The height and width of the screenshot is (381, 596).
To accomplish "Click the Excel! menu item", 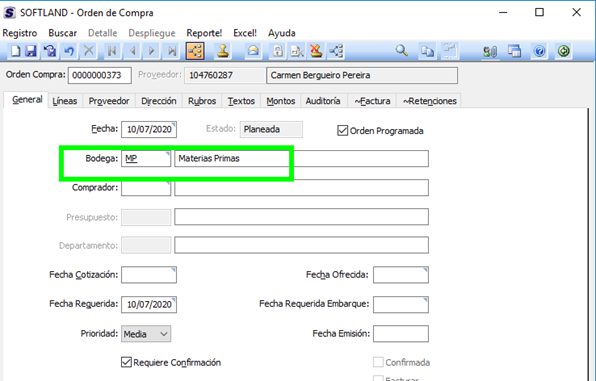I will (245, 33).
